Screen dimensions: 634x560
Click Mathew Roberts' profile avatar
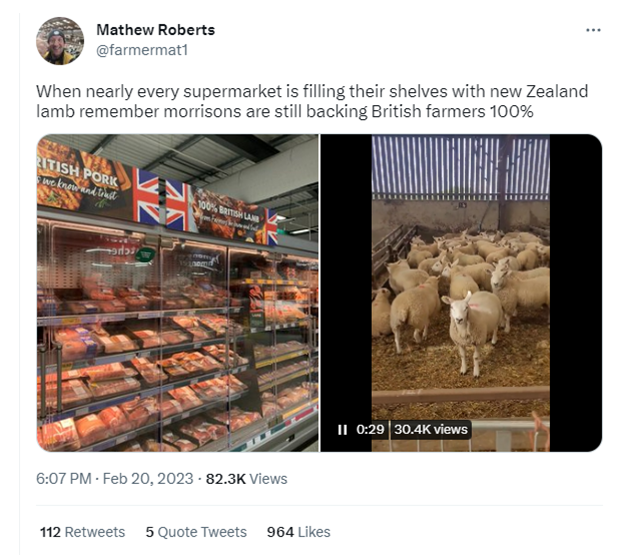pyautogui.click(x=60, y=40)
